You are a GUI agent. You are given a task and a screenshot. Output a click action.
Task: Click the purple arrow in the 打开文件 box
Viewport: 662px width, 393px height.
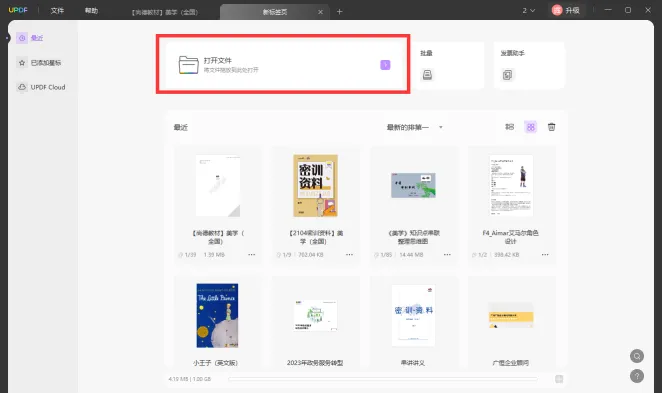pos(385,65)
